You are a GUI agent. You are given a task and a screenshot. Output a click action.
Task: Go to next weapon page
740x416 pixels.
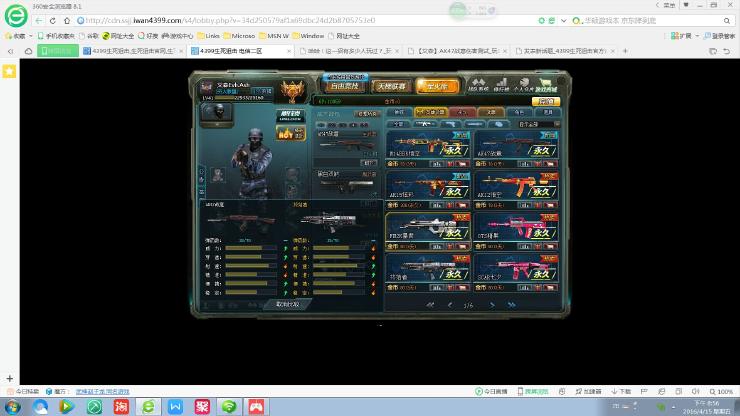492,305
